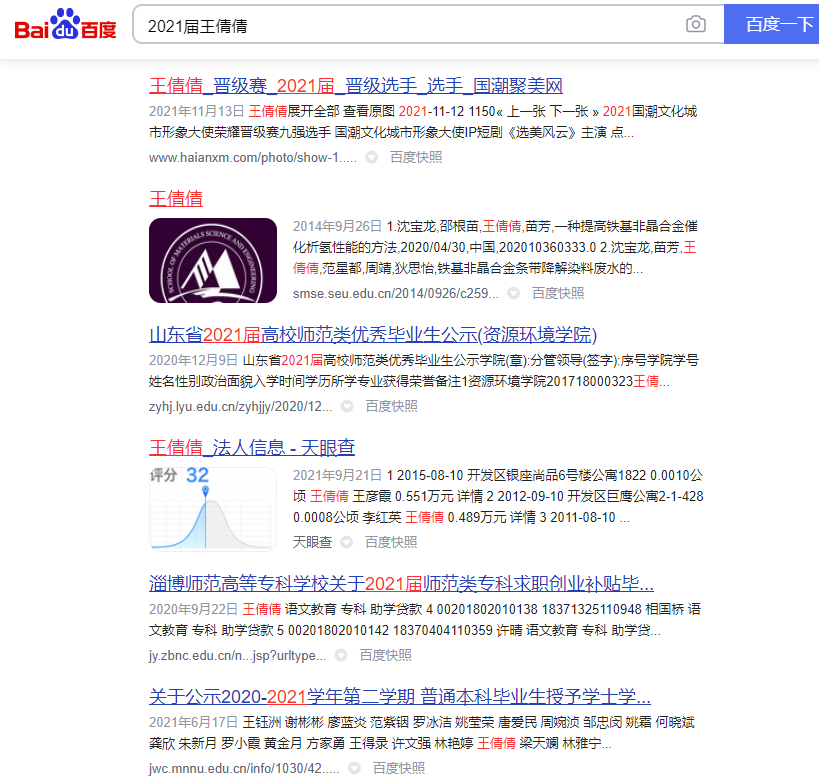Open 百度快照 for jwc.mnnu.edu.cn result
The image size is (819, 781).
tap(399, 768)
